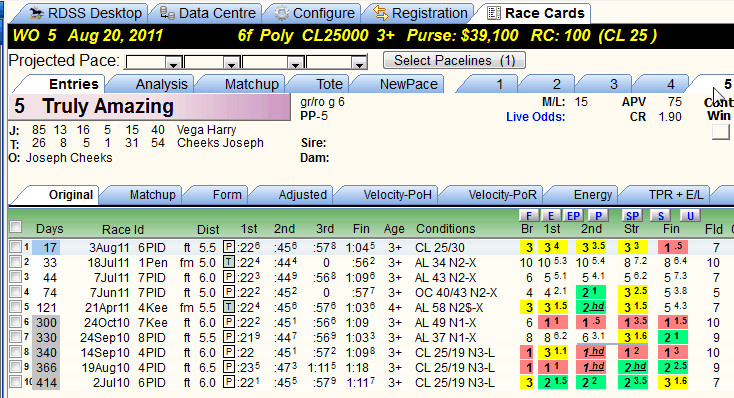The width and height of the screenshot is (734, 398).
Task: Toggle the select-all pacelines header checkbox
Action: pyautogui.click(x=16, y=227)
